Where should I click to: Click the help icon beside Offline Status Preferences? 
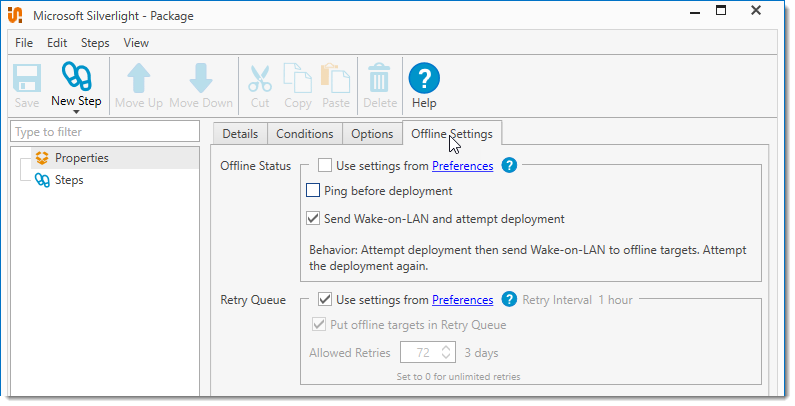[509, 166]
